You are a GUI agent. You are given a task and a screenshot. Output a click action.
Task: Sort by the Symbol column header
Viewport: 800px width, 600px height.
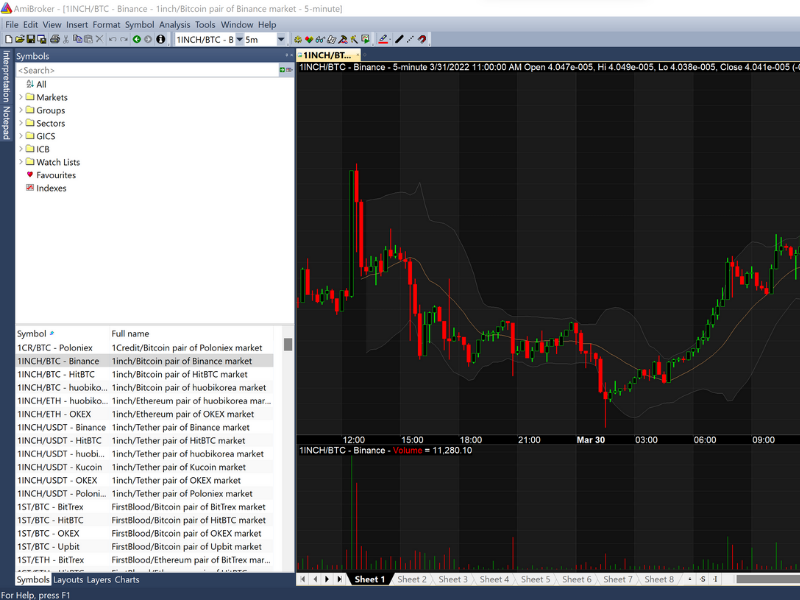click(62, 334)
